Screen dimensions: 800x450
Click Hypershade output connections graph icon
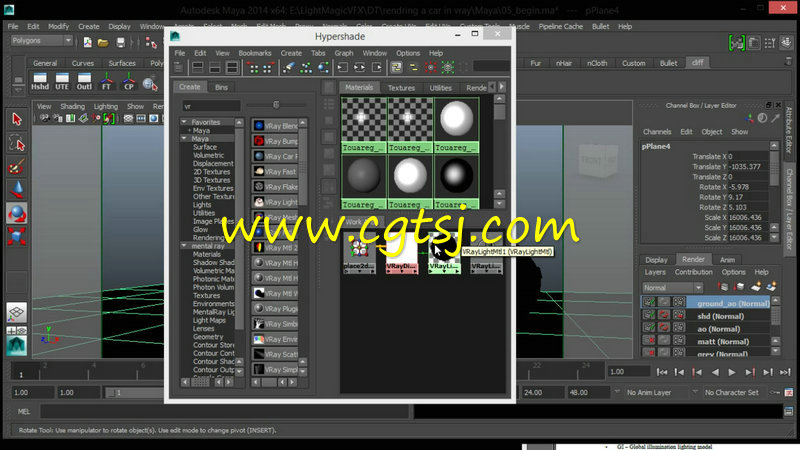pos(377,67)
